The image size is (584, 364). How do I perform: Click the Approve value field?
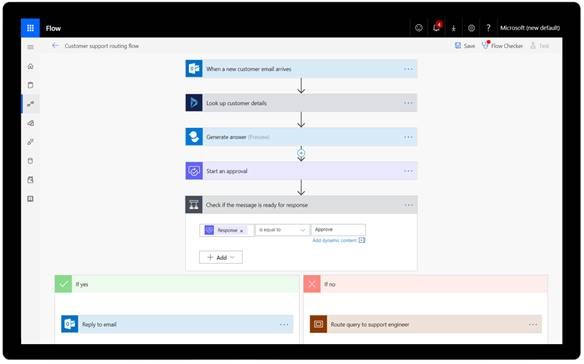[339, 230]
